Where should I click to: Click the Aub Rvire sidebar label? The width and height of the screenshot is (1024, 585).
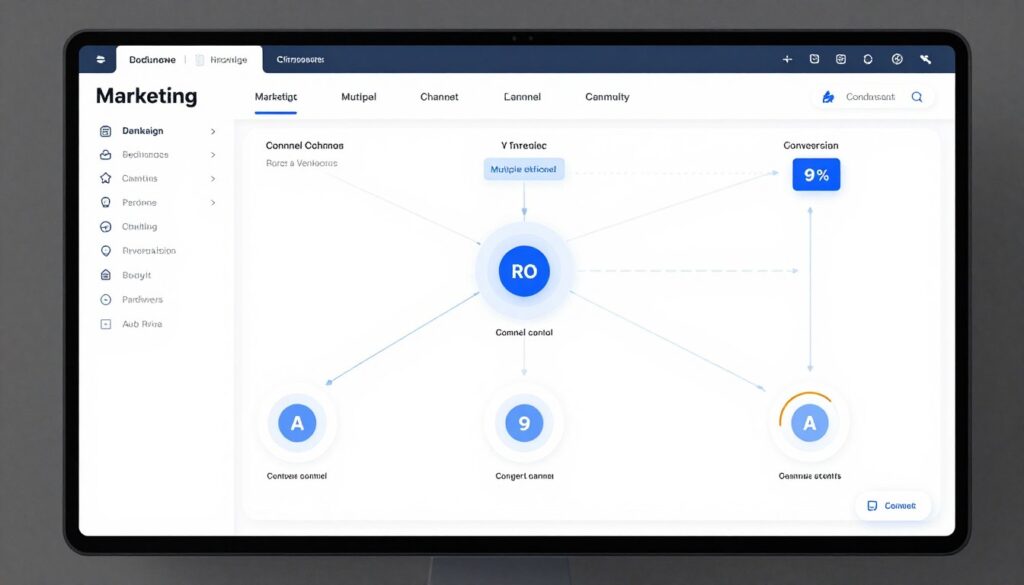click(142, 324)
